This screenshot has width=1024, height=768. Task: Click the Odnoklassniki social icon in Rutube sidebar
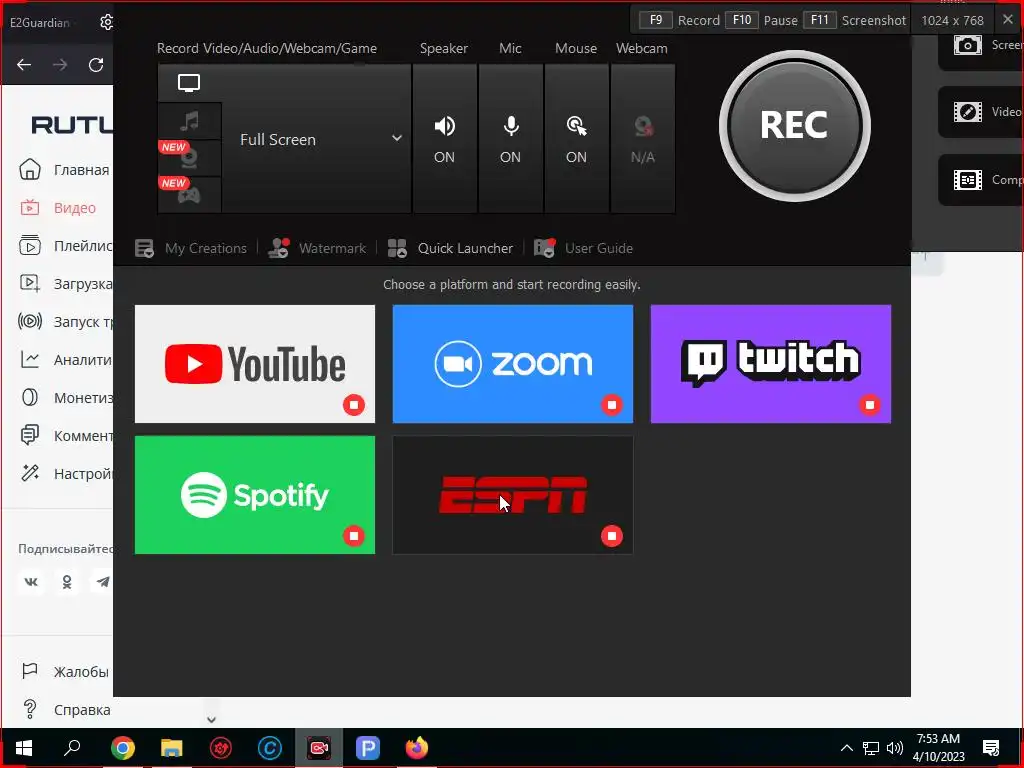(x=67, y=581)
